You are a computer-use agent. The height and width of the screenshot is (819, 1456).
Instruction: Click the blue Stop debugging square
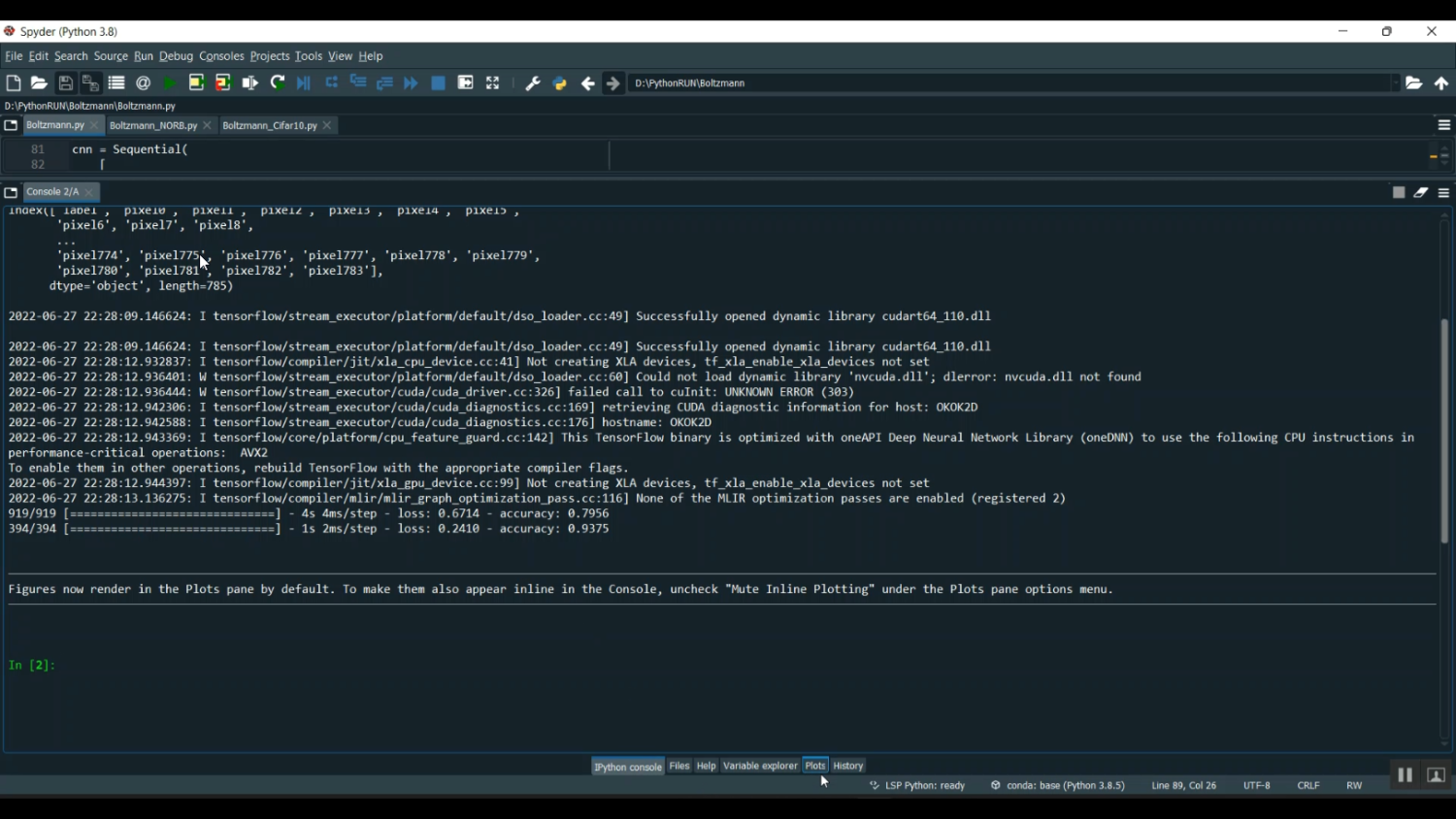click(x=439, y=83)
